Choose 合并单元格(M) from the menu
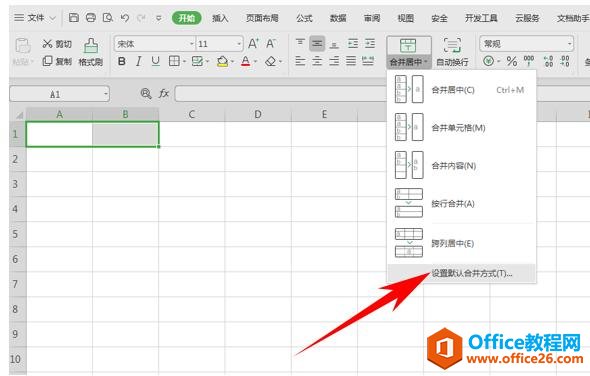The height and width of the screenshot is (376, 590). [461, 128]
